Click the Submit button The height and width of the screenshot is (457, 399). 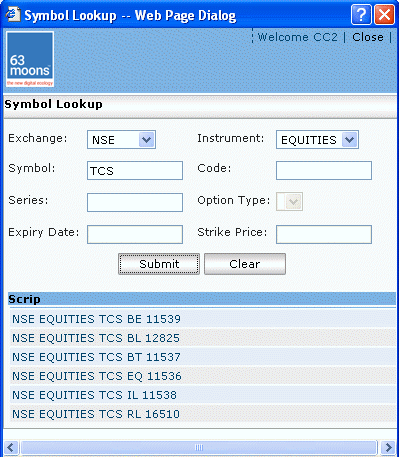coord(159,264)
